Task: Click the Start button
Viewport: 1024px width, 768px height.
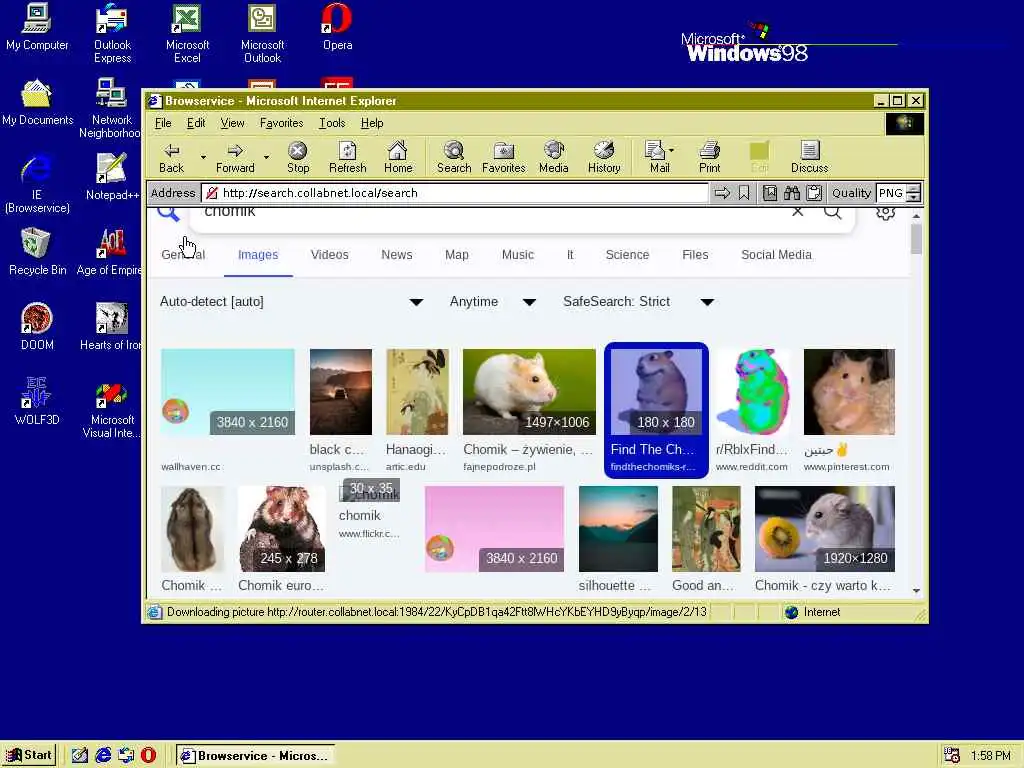Action: click(29, 755)
